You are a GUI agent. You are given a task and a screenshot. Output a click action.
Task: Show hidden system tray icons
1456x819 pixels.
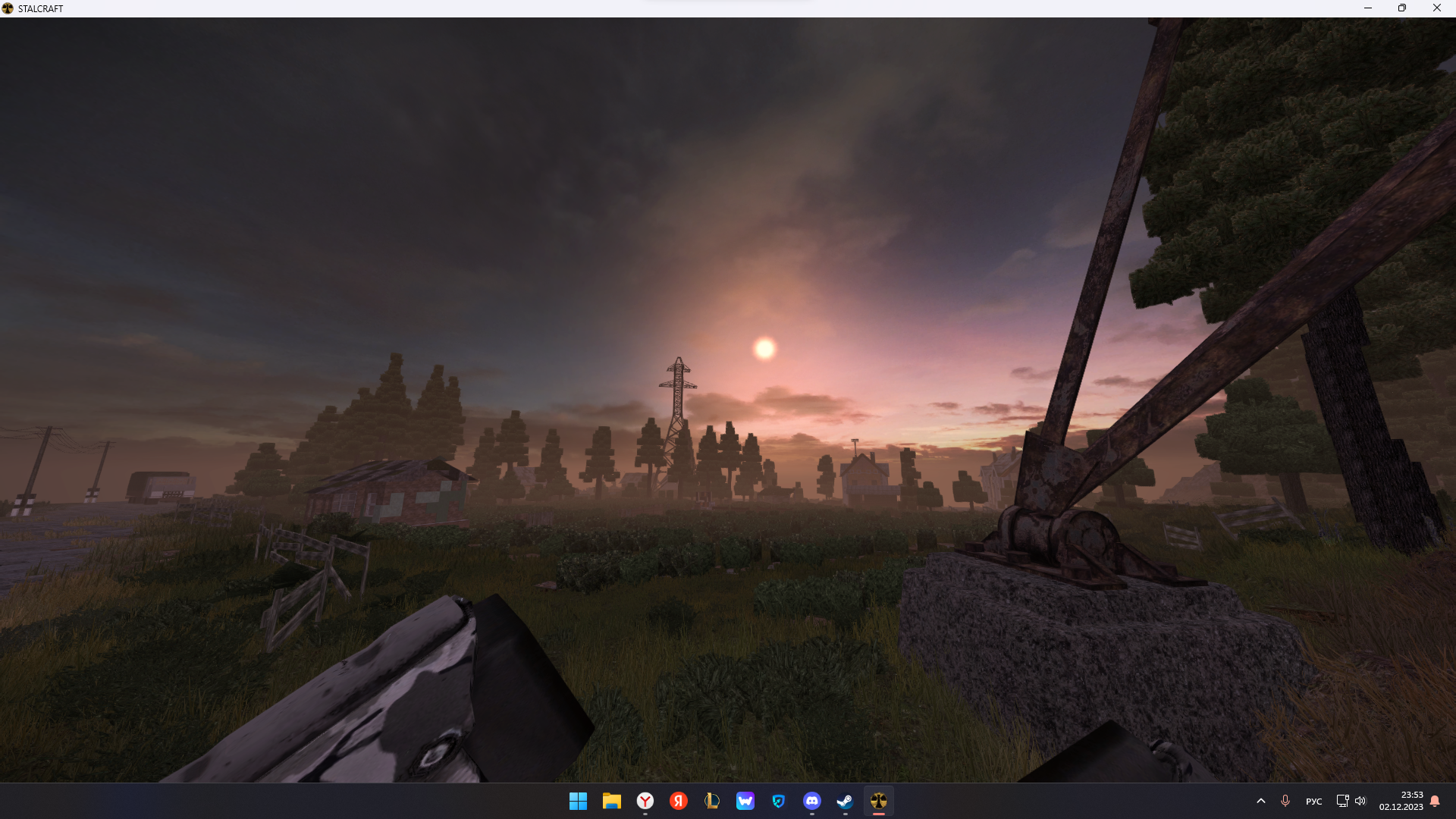point(1260,801)
